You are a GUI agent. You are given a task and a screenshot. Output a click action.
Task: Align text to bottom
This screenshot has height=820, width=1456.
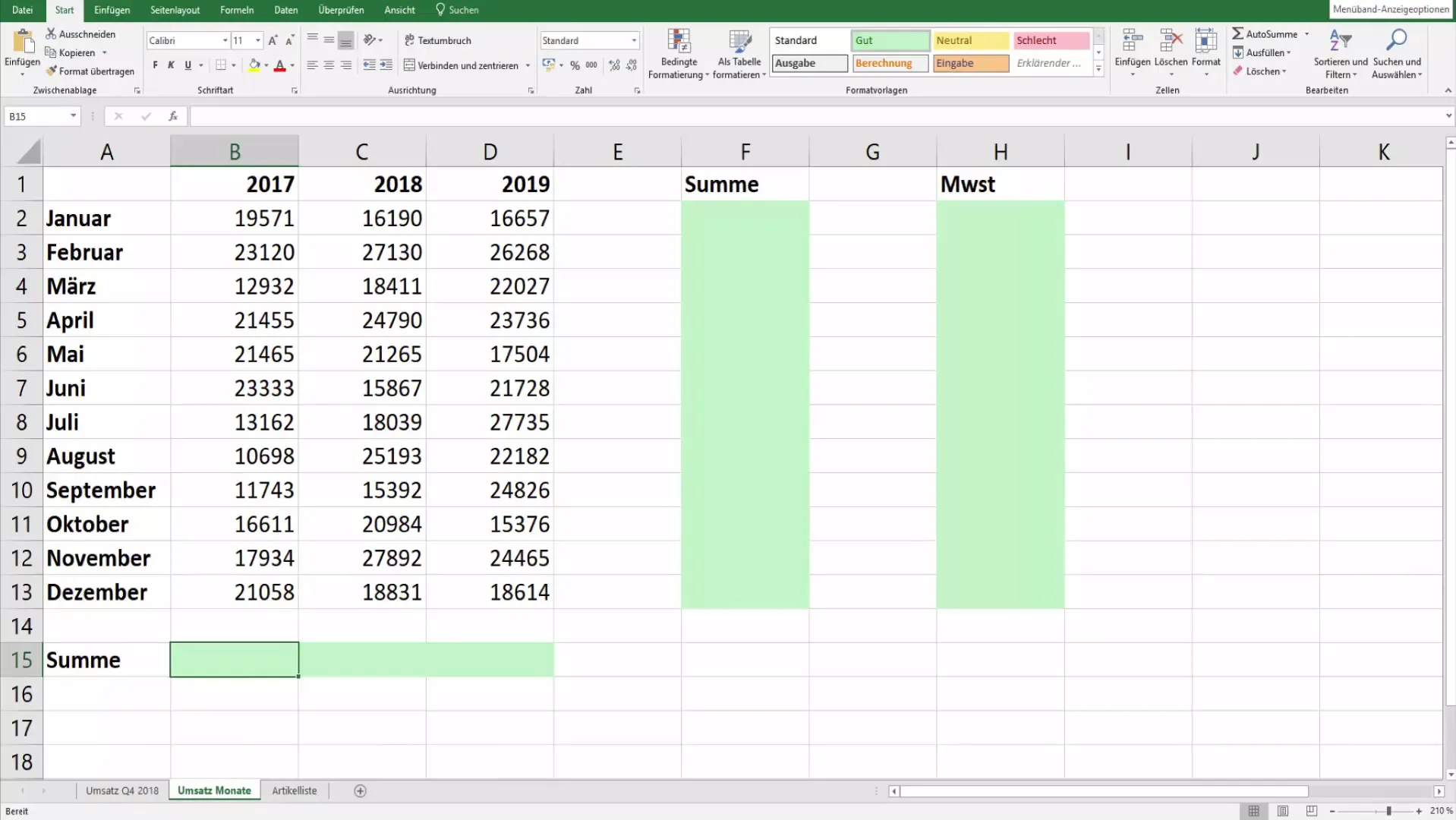pos(346,39)
